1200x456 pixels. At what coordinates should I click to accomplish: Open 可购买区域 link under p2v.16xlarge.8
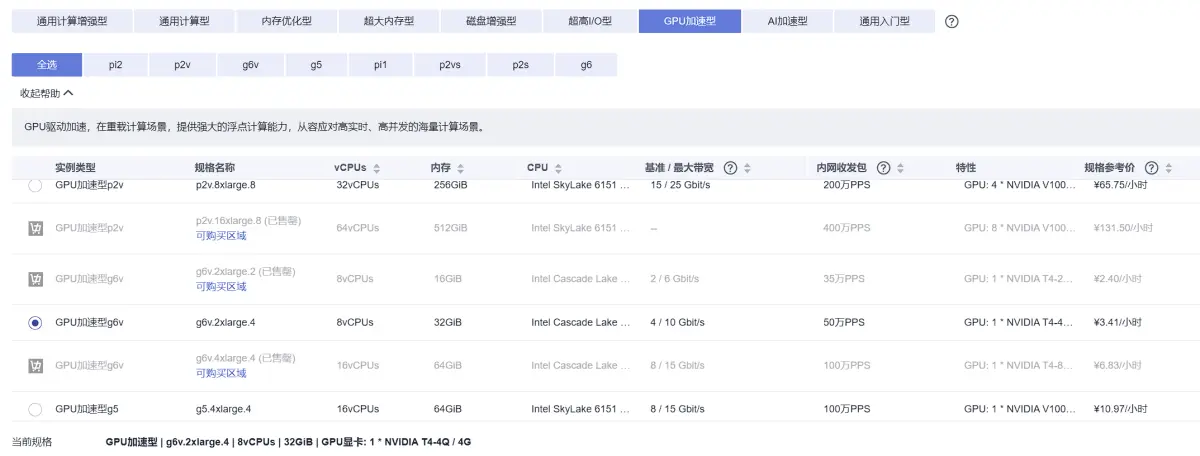[221, 236]
